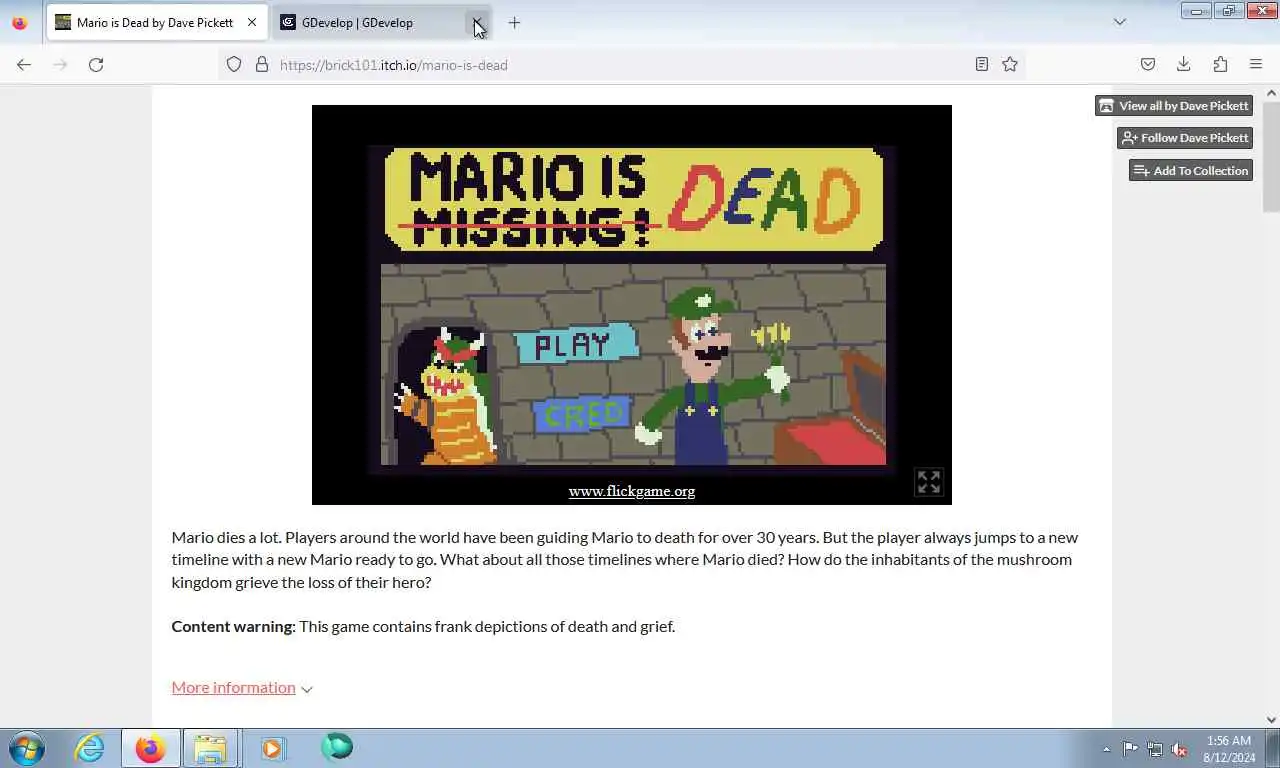Click the Firefox taskbar icon
The width and height of the screenshot is (1280, 768).
[151, 748]
